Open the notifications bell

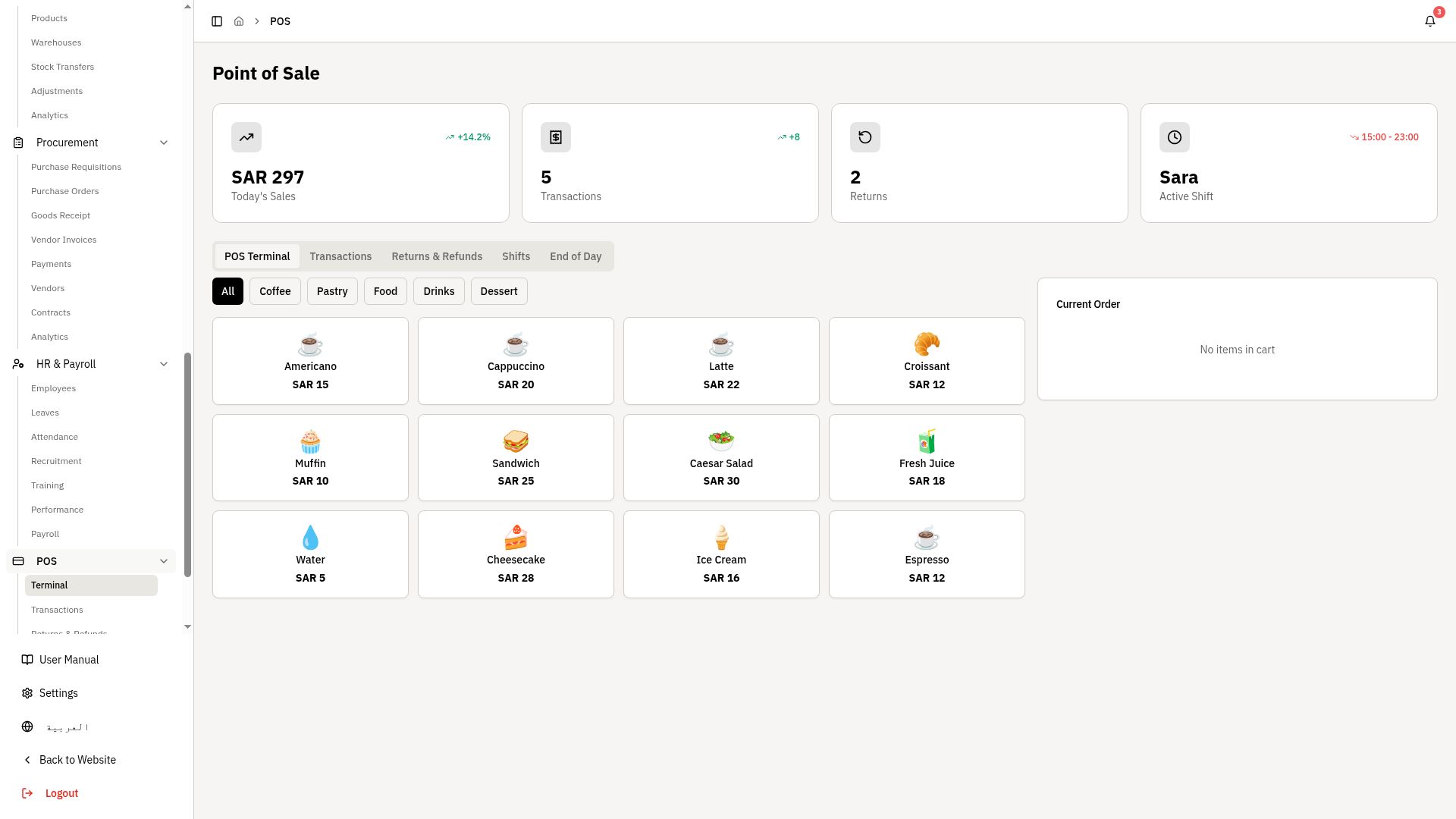point(1430,21)
